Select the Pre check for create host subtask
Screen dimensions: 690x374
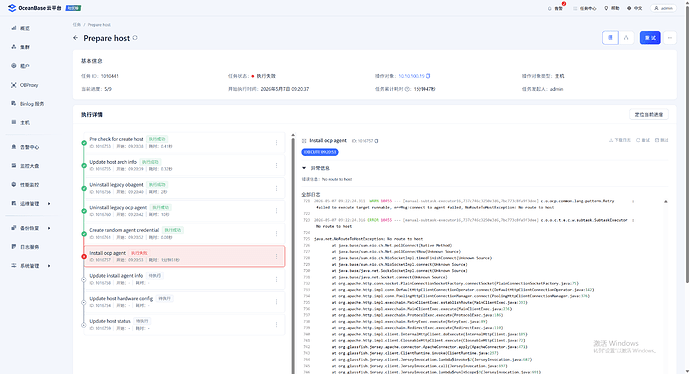click(x=184, y=143)
